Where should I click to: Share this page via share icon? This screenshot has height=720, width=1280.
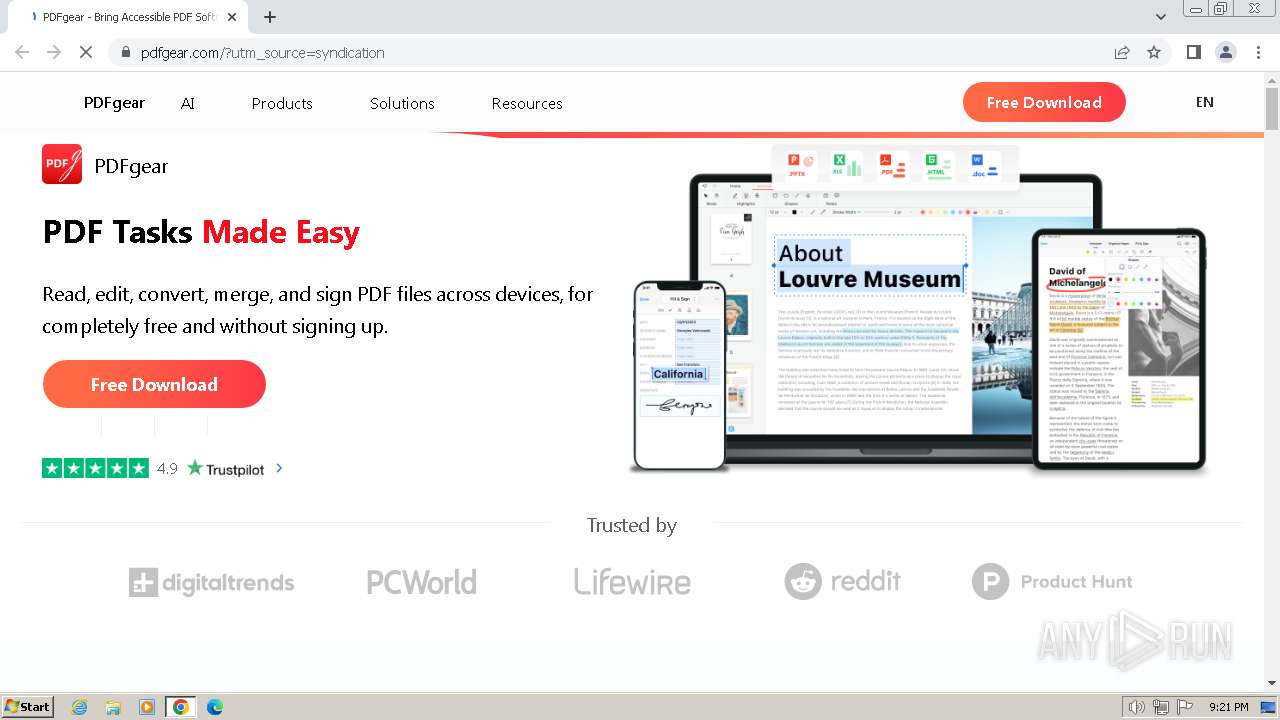(x=1122, y=52)
